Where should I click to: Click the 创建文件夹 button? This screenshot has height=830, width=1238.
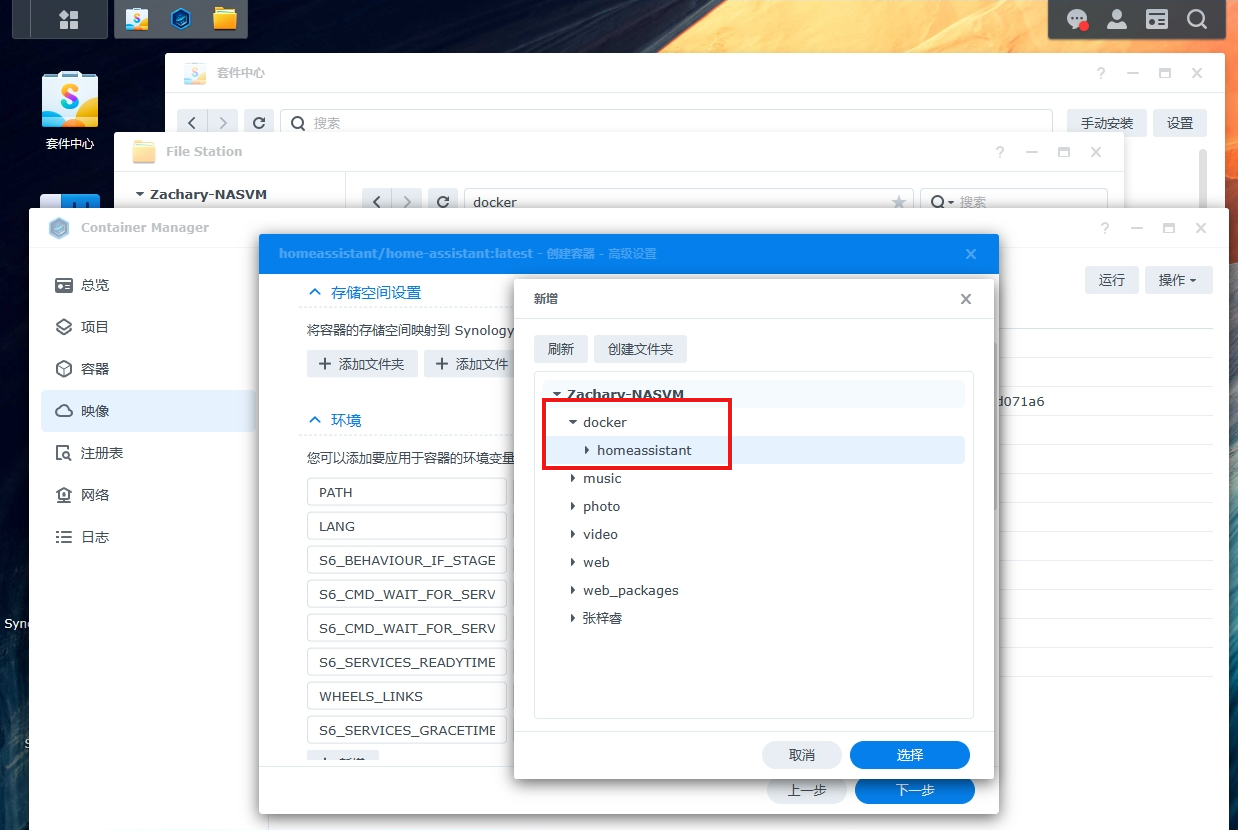click(x=640, y=349)
